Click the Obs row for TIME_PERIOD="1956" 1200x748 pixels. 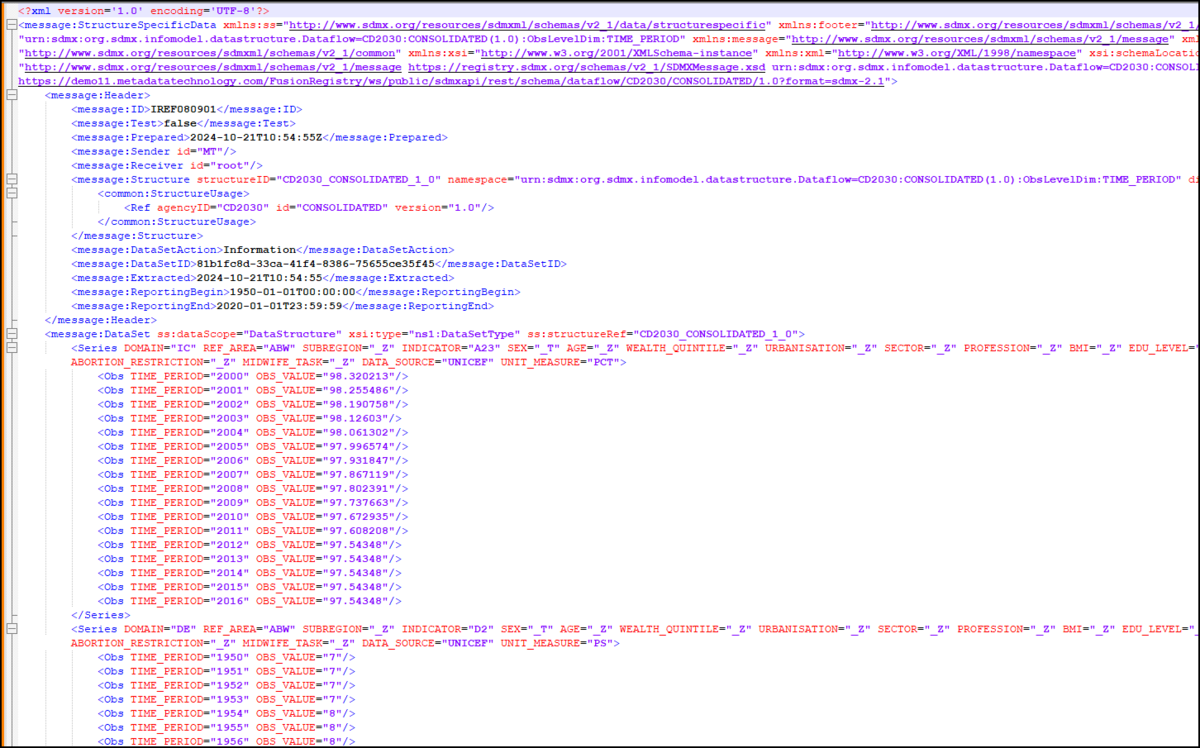tap(226, 741)
